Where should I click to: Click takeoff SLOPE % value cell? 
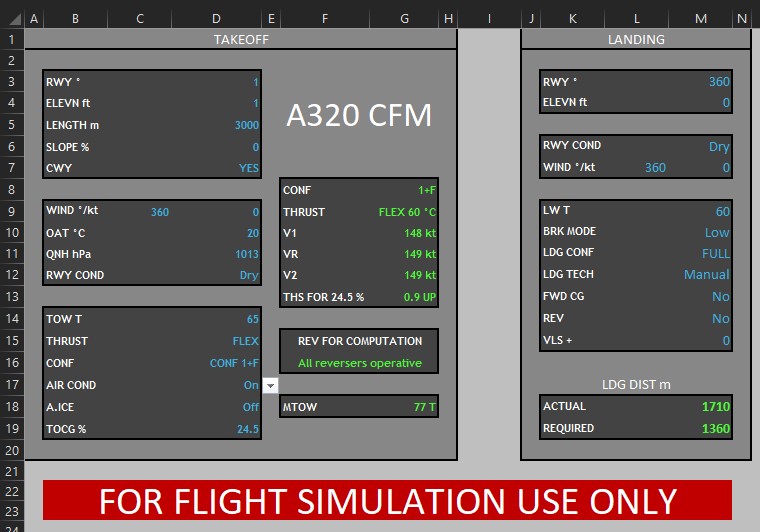[255, 147]
